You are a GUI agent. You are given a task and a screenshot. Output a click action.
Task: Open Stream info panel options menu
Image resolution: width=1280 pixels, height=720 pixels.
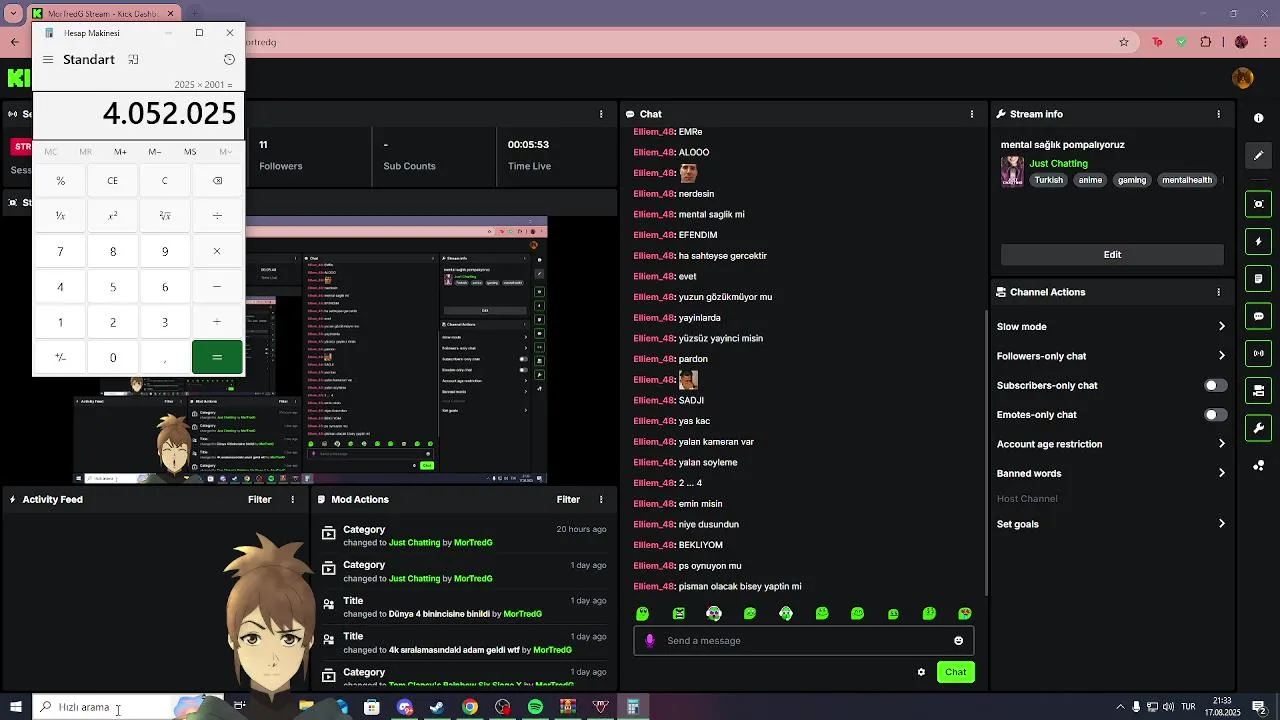1218,114
